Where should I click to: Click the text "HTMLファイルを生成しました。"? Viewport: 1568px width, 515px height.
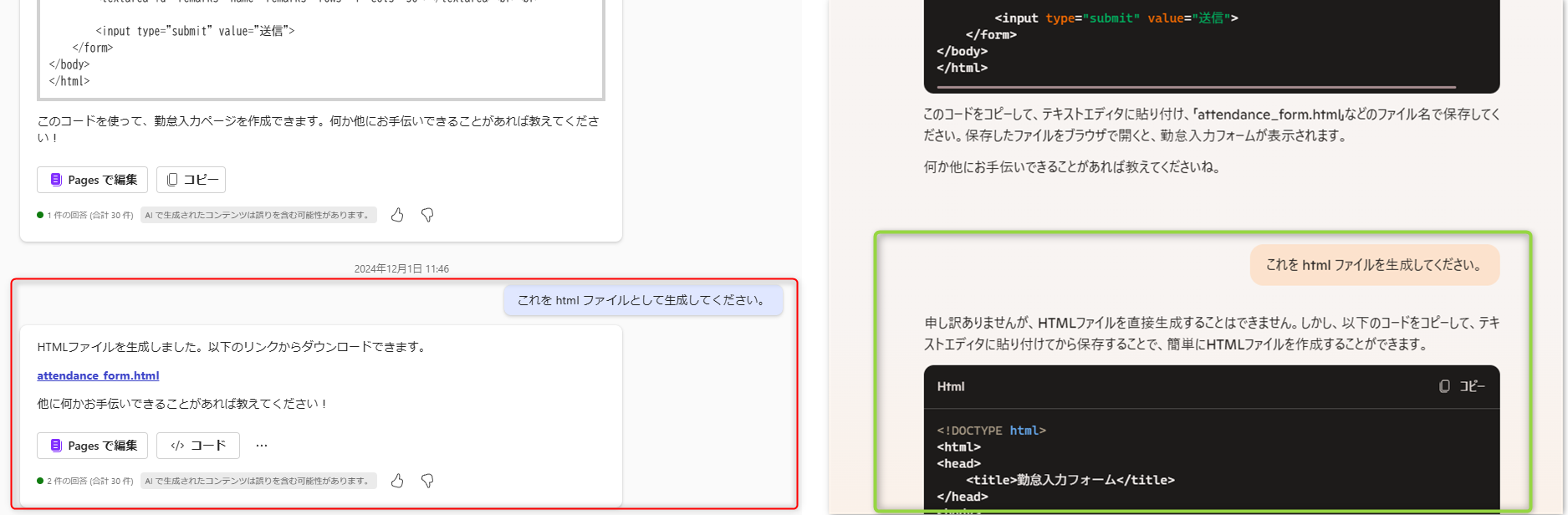coord(121,347)
